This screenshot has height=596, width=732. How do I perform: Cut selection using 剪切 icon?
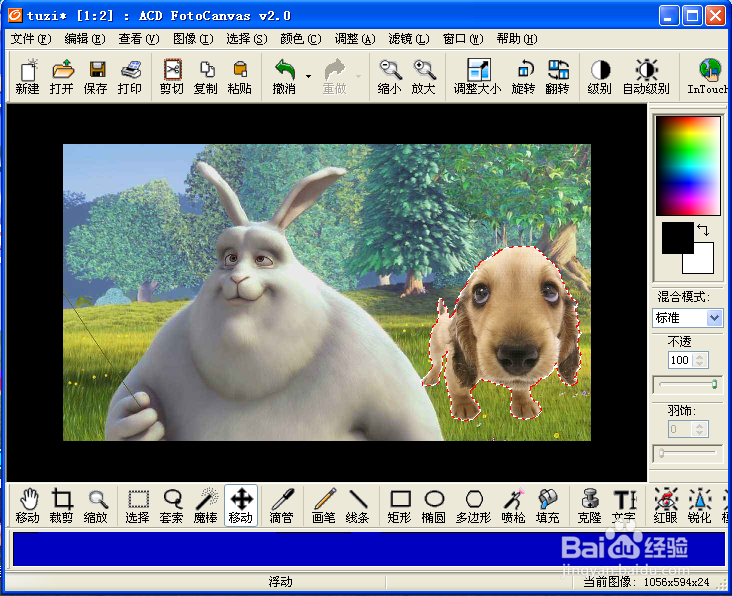[172, 77]
